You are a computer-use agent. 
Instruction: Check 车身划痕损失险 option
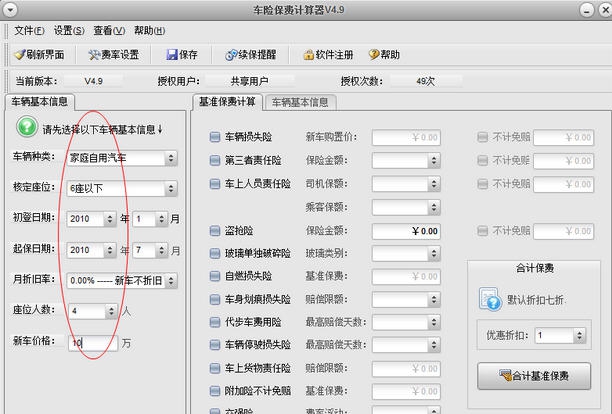tap(215, 299)
